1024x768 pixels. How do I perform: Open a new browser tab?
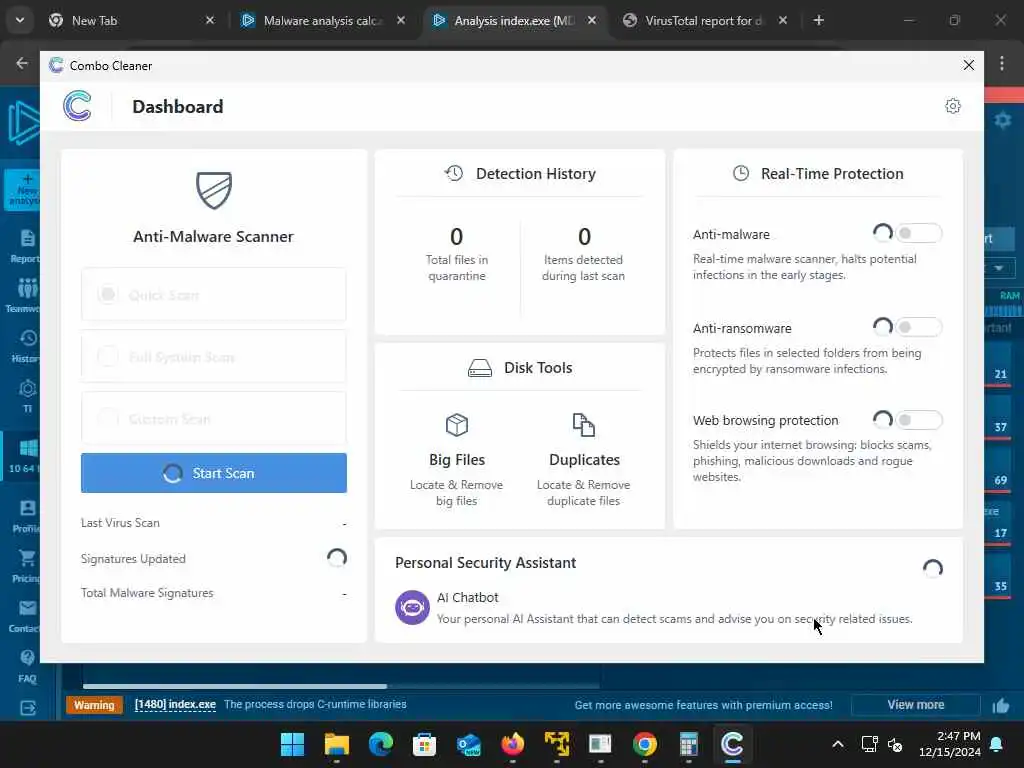coord(819,20)
